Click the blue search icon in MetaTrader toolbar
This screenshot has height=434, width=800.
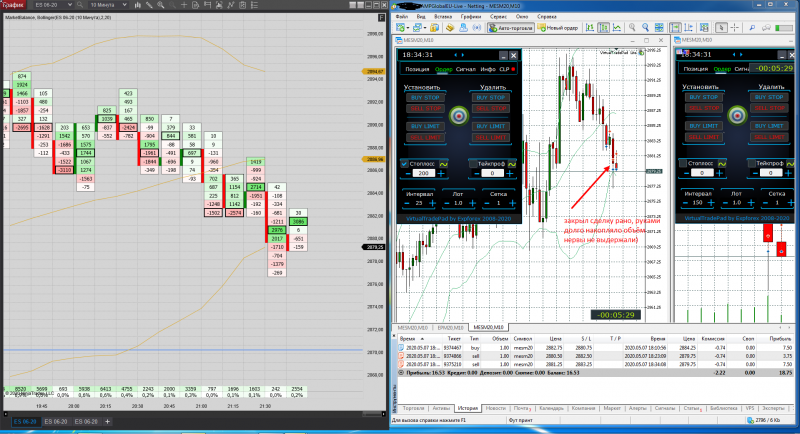(x=752, y=28)
